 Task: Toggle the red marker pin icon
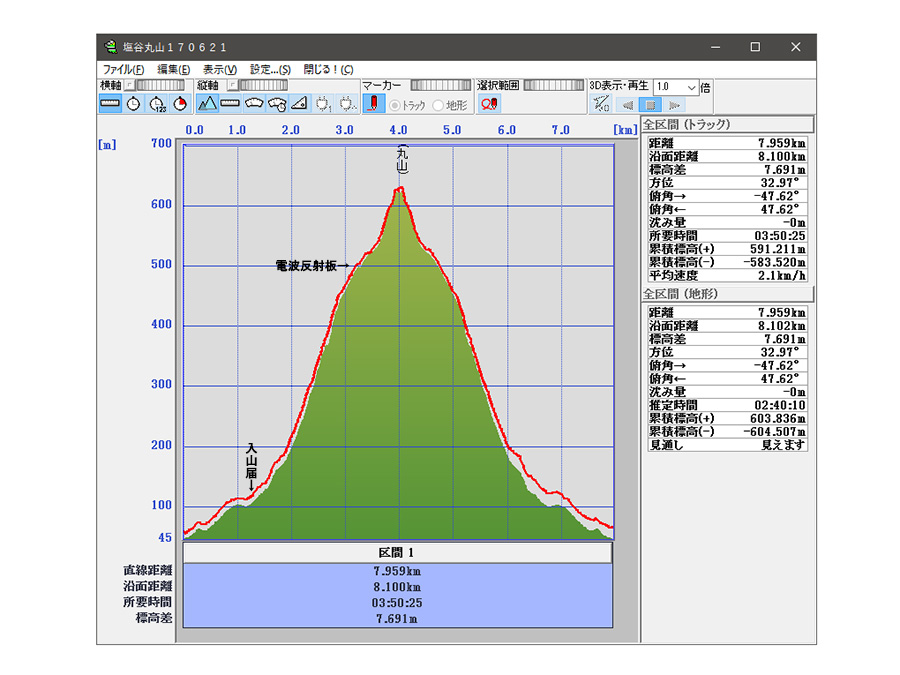coord(373,103)
